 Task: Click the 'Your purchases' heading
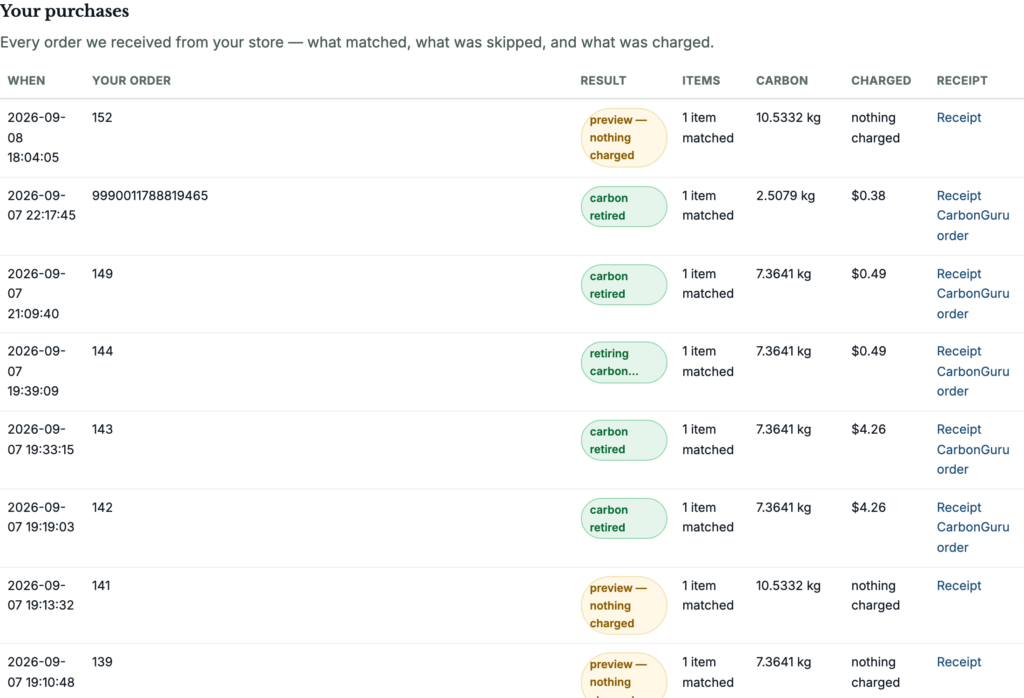tap(65, 11)
